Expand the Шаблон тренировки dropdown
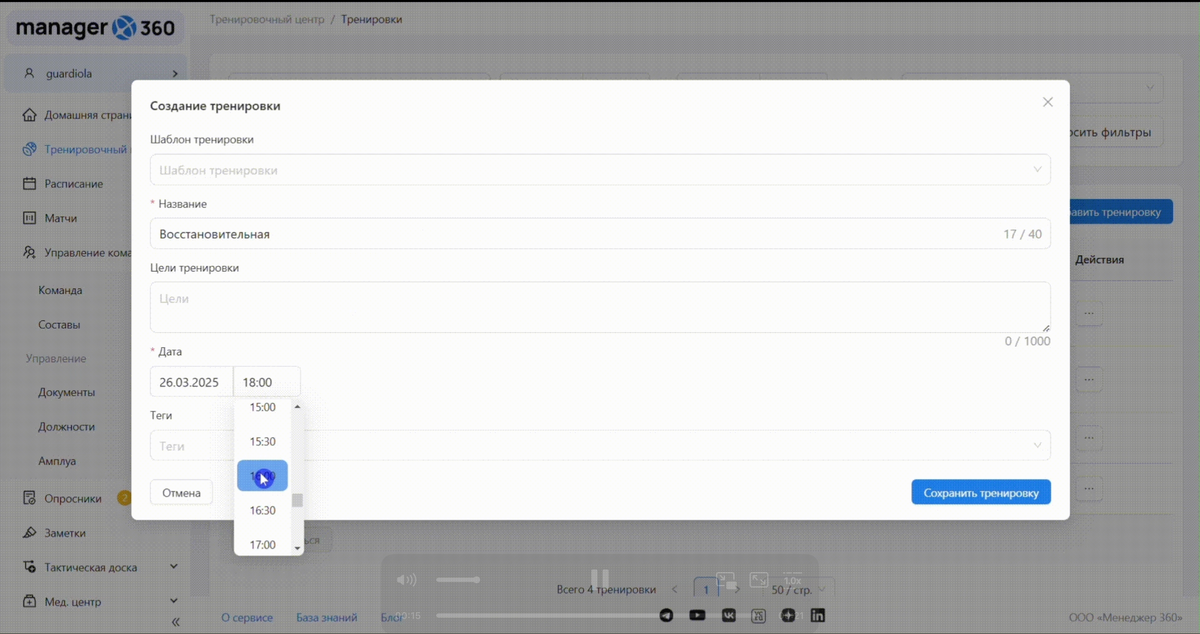Screen dimensions: 1200x634 tap(600, 169)
